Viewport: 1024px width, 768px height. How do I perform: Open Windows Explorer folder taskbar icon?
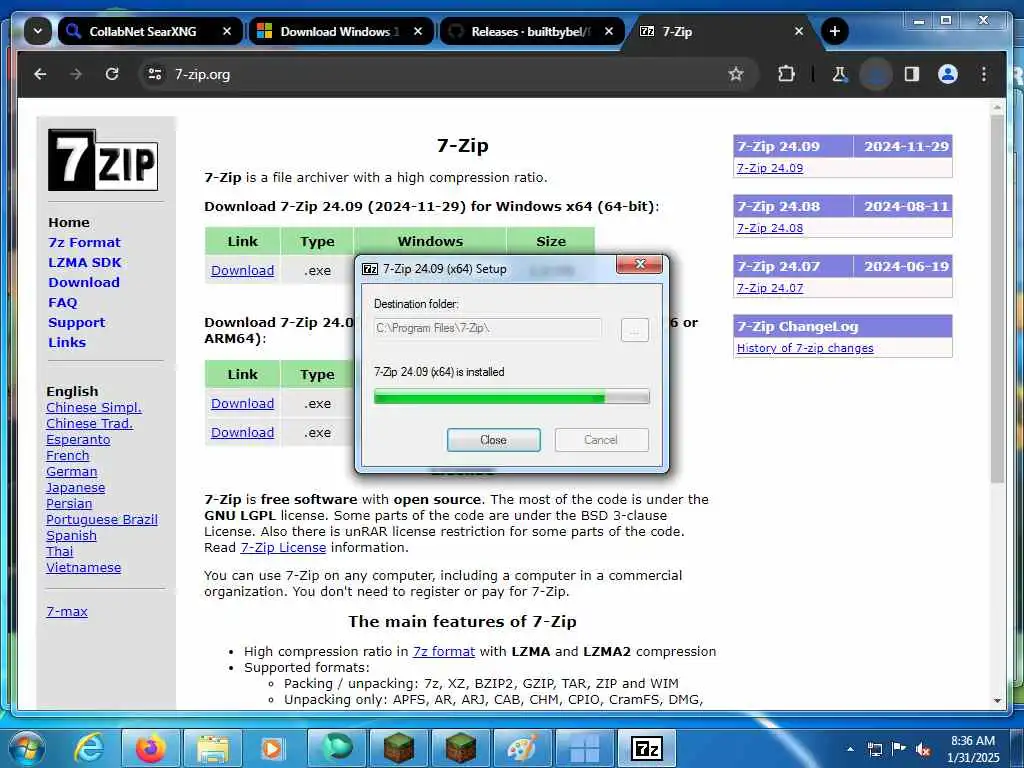tap(213, 749)
